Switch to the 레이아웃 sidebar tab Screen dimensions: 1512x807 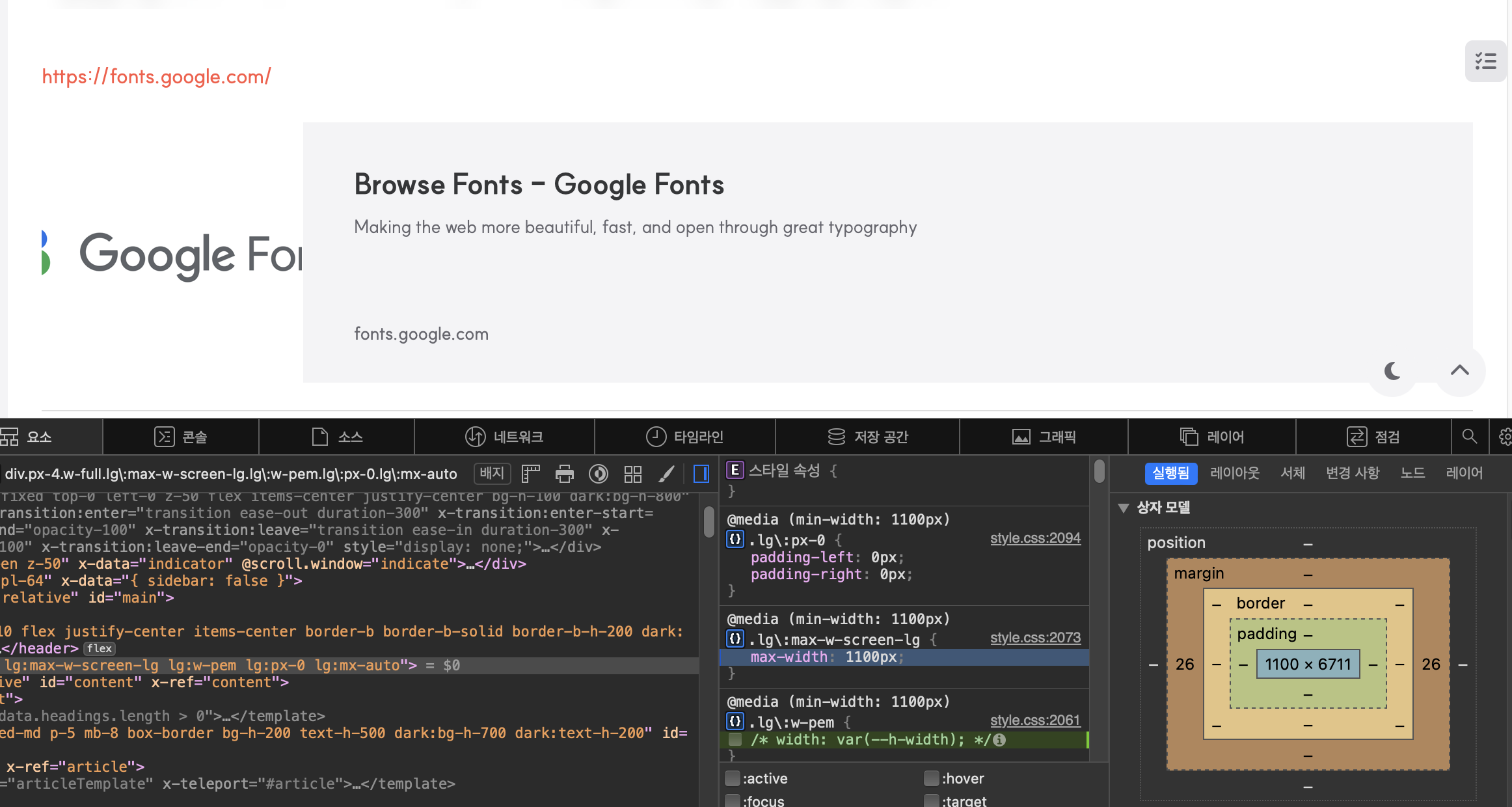point(1234,473)
